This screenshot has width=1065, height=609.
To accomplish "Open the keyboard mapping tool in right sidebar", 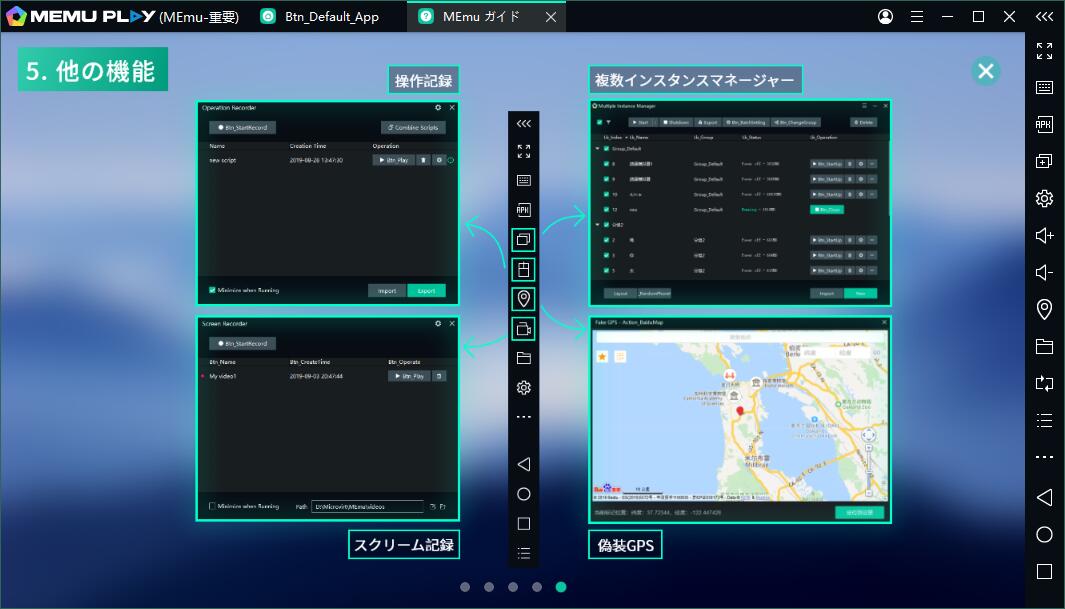I will coord(1044,88).
